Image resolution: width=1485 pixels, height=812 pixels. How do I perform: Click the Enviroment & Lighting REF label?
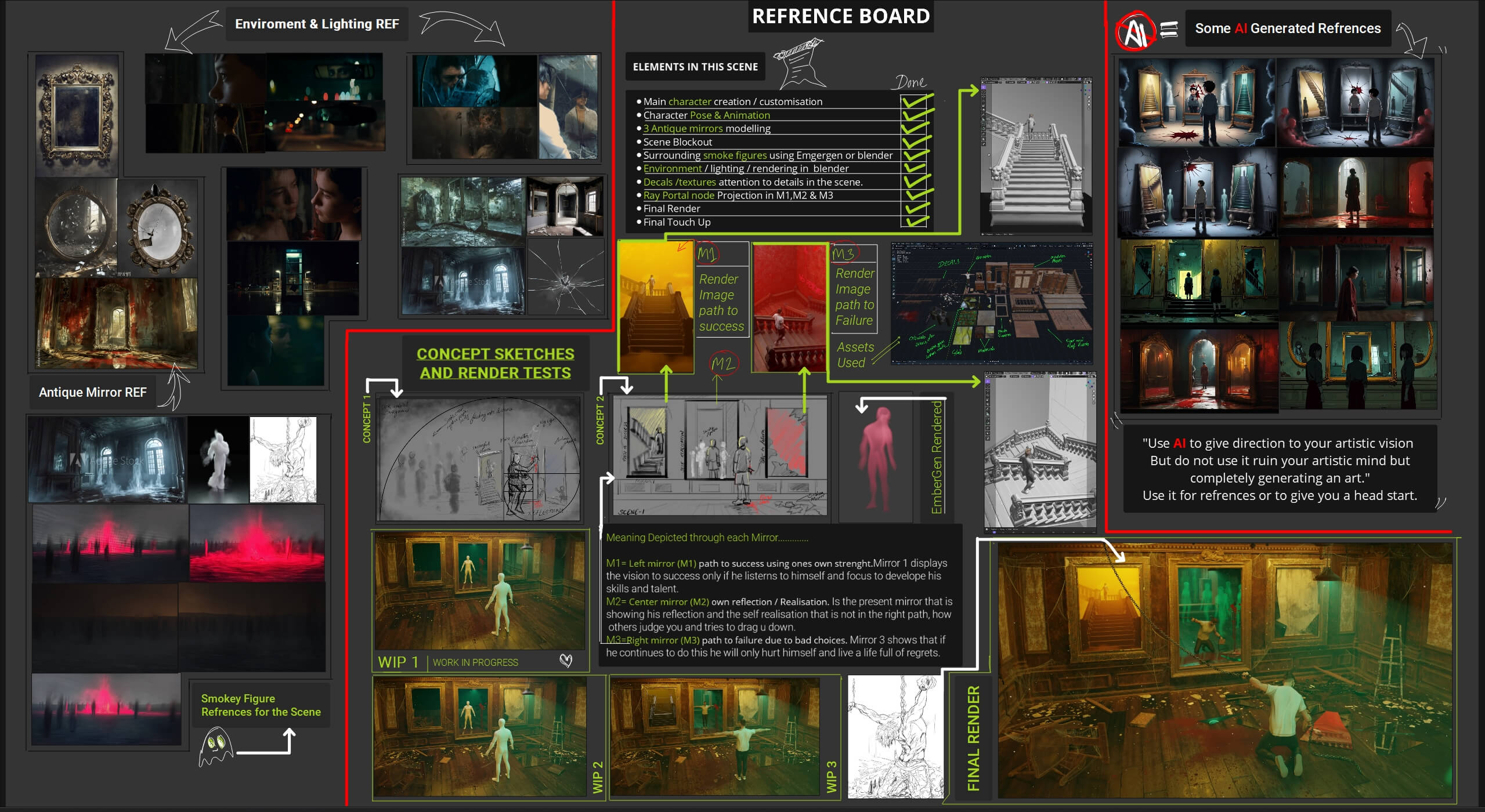click(317, 24)
